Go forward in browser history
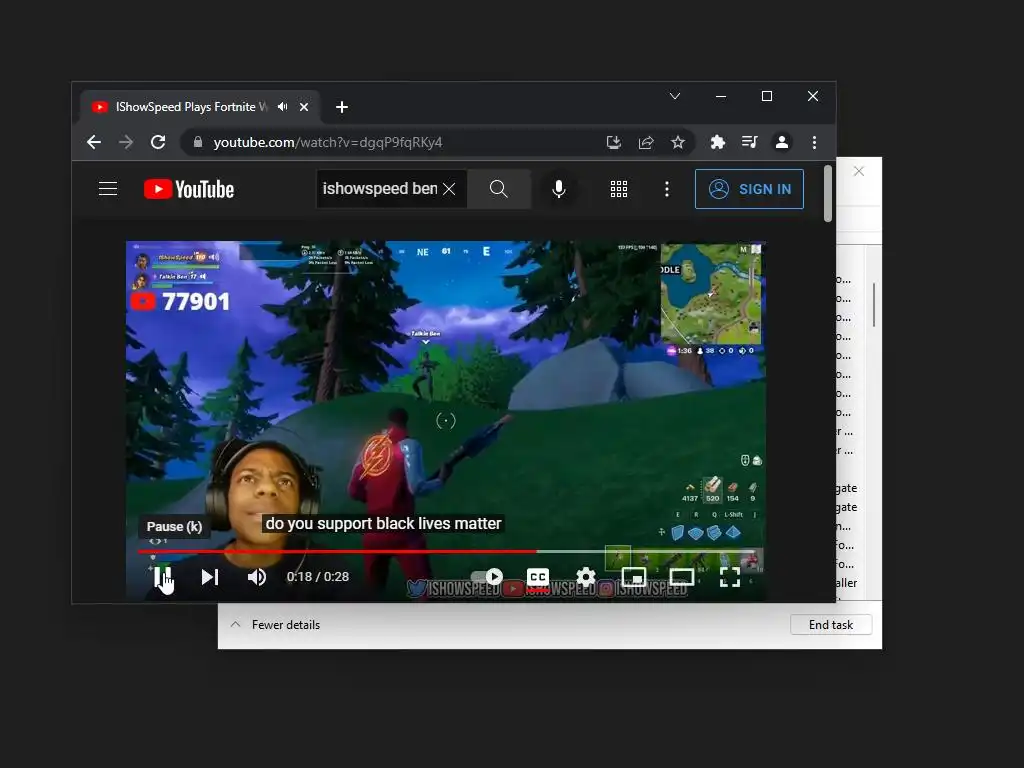 point(125,142)
